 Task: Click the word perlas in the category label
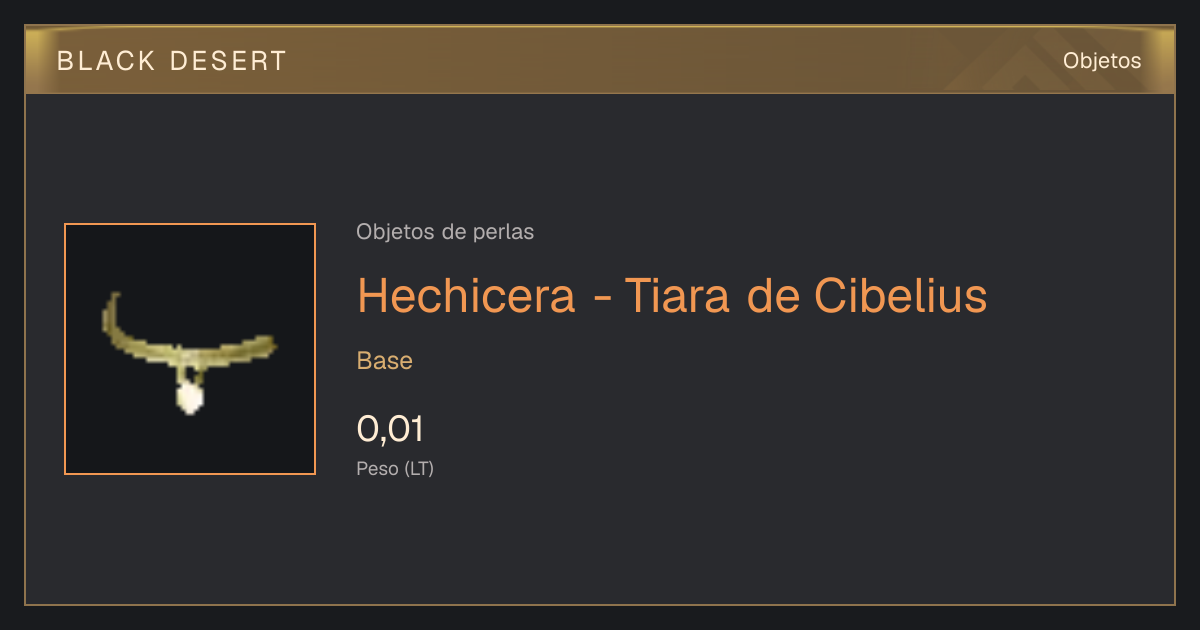coord(504,232)
